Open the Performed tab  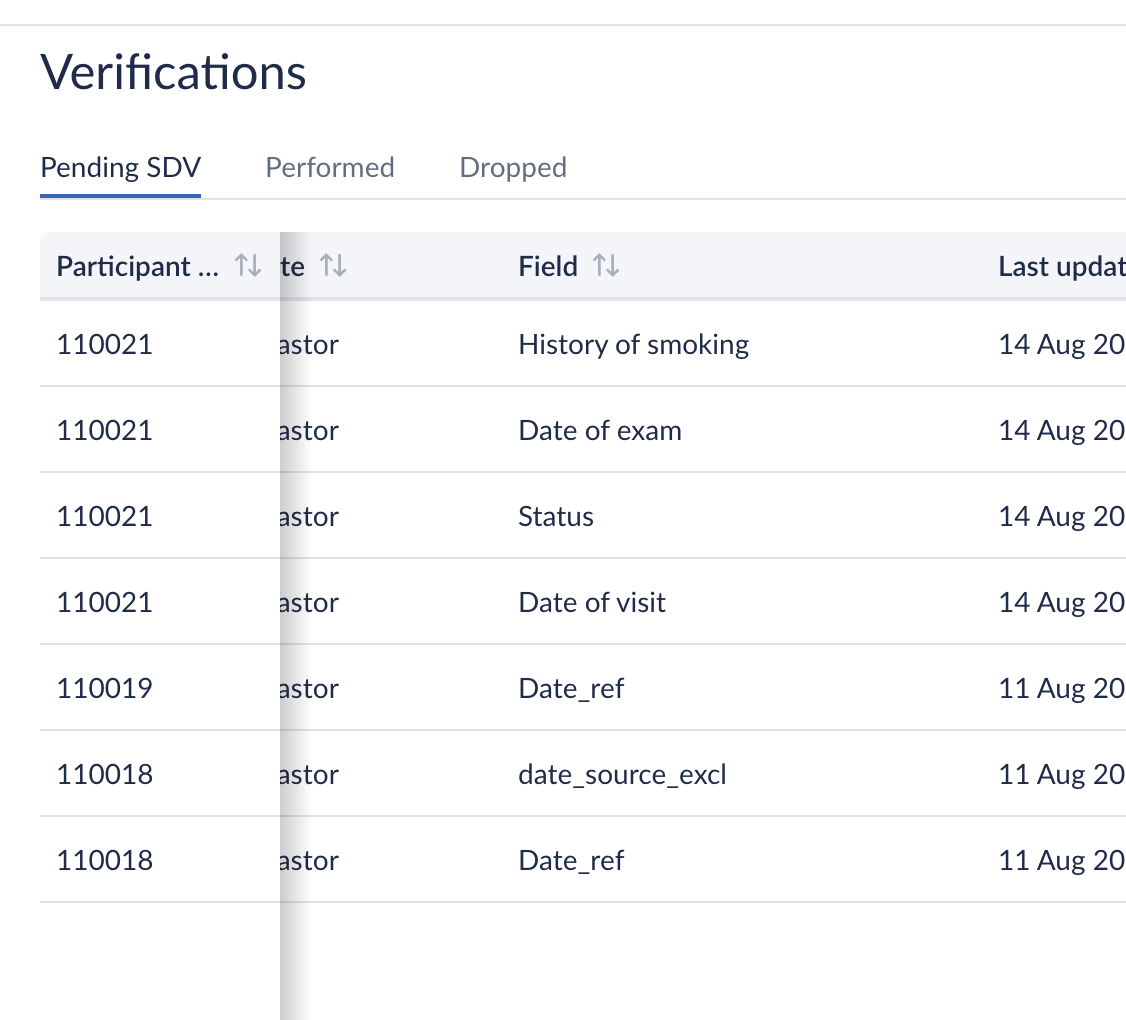coord(329,167)
